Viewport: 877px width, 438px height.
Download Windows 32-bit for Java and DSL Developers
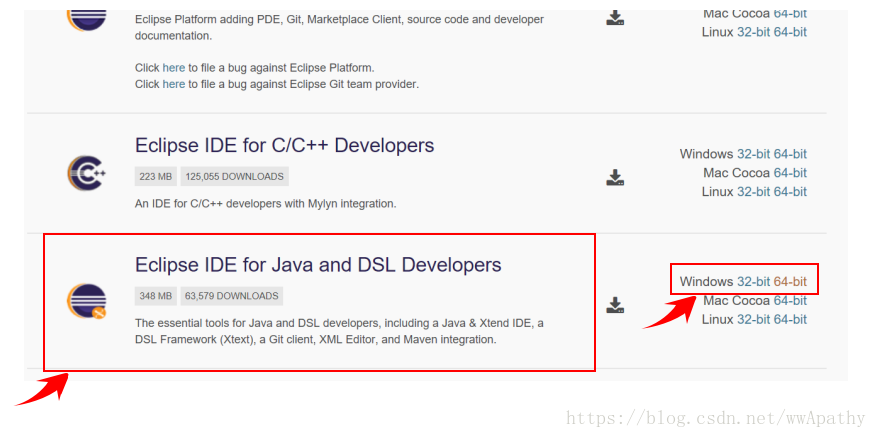753,281
